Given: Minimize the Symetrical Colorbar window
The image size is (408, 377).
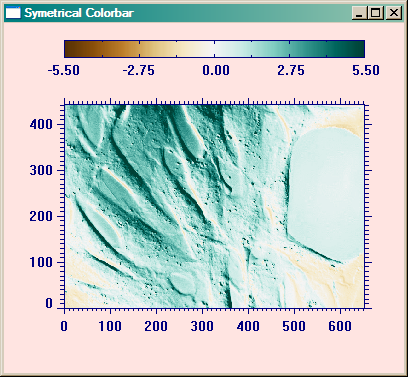Looking at the screenshot, I should click(x=359, y=13).
